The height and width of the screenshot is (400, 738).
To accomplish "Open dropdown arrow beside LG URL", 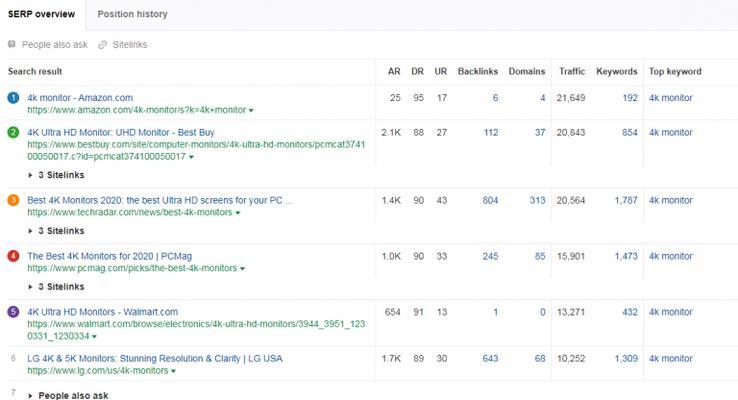I will [x=174, y=371].
